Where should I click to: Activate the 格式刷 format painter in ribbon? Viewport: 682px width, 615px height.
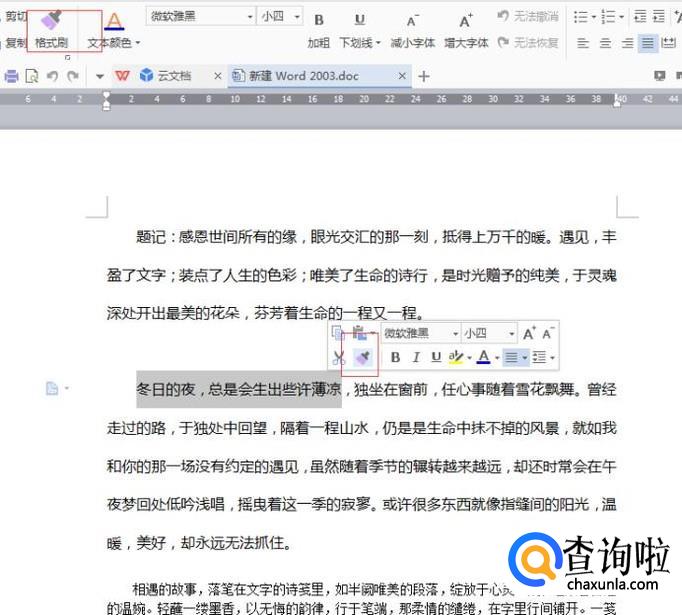(x=51, y=30)
